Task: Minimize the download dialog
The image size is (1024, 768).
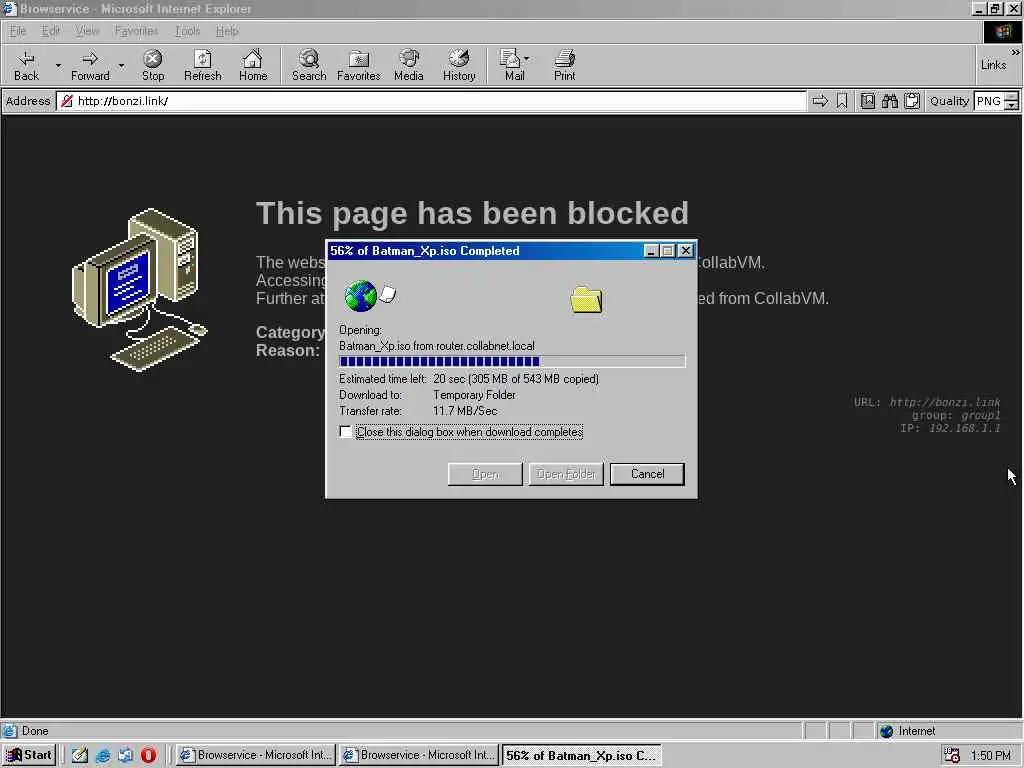Action: (651, 251)
